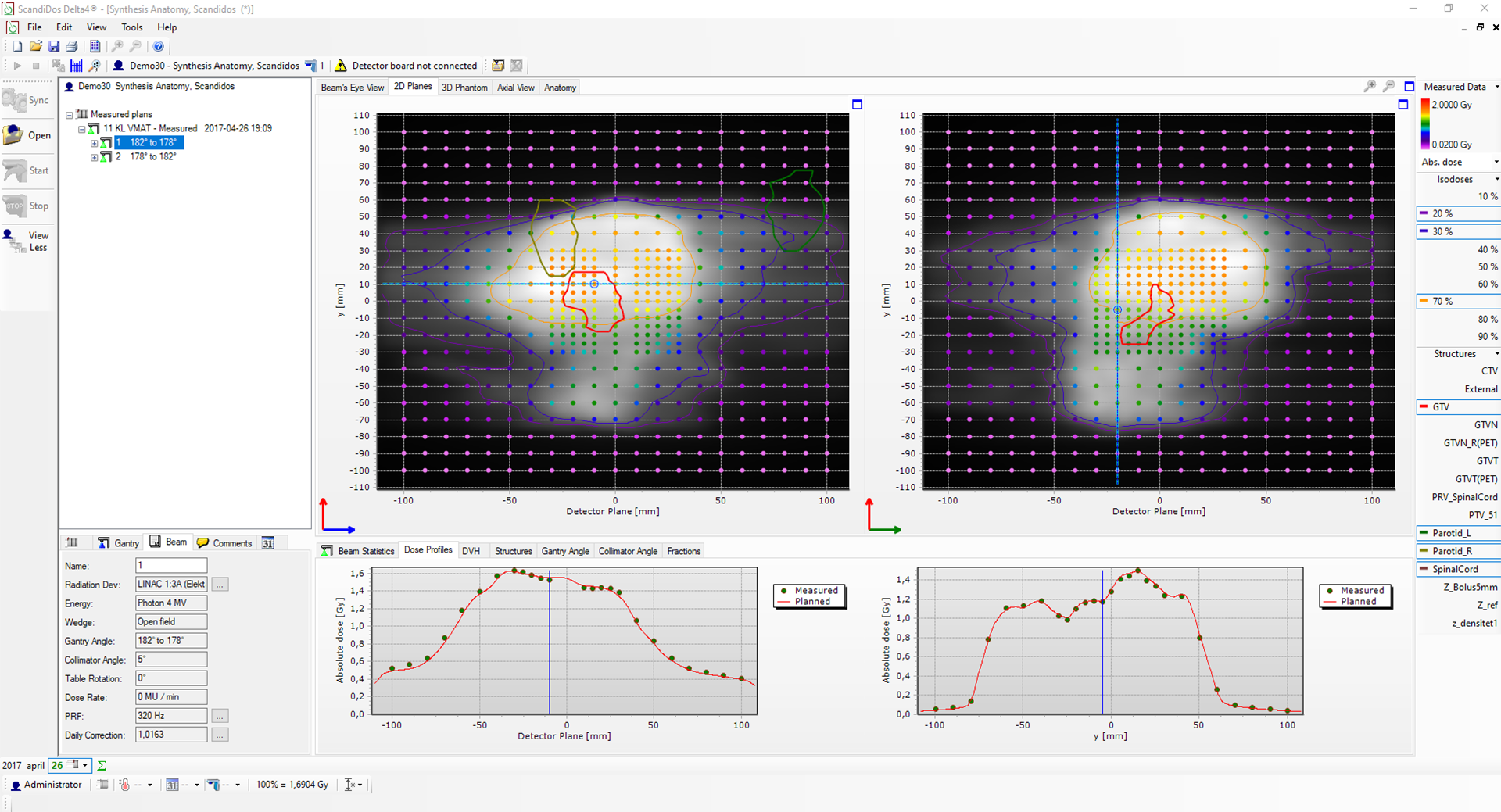Open the Help question mark icon
This screenshot has height=812, width=1501.
coord(159,47)
